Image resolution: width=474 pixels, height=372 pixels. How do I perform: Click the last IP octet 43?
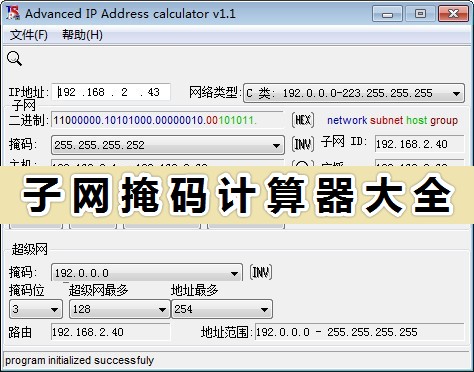(153, 92)
